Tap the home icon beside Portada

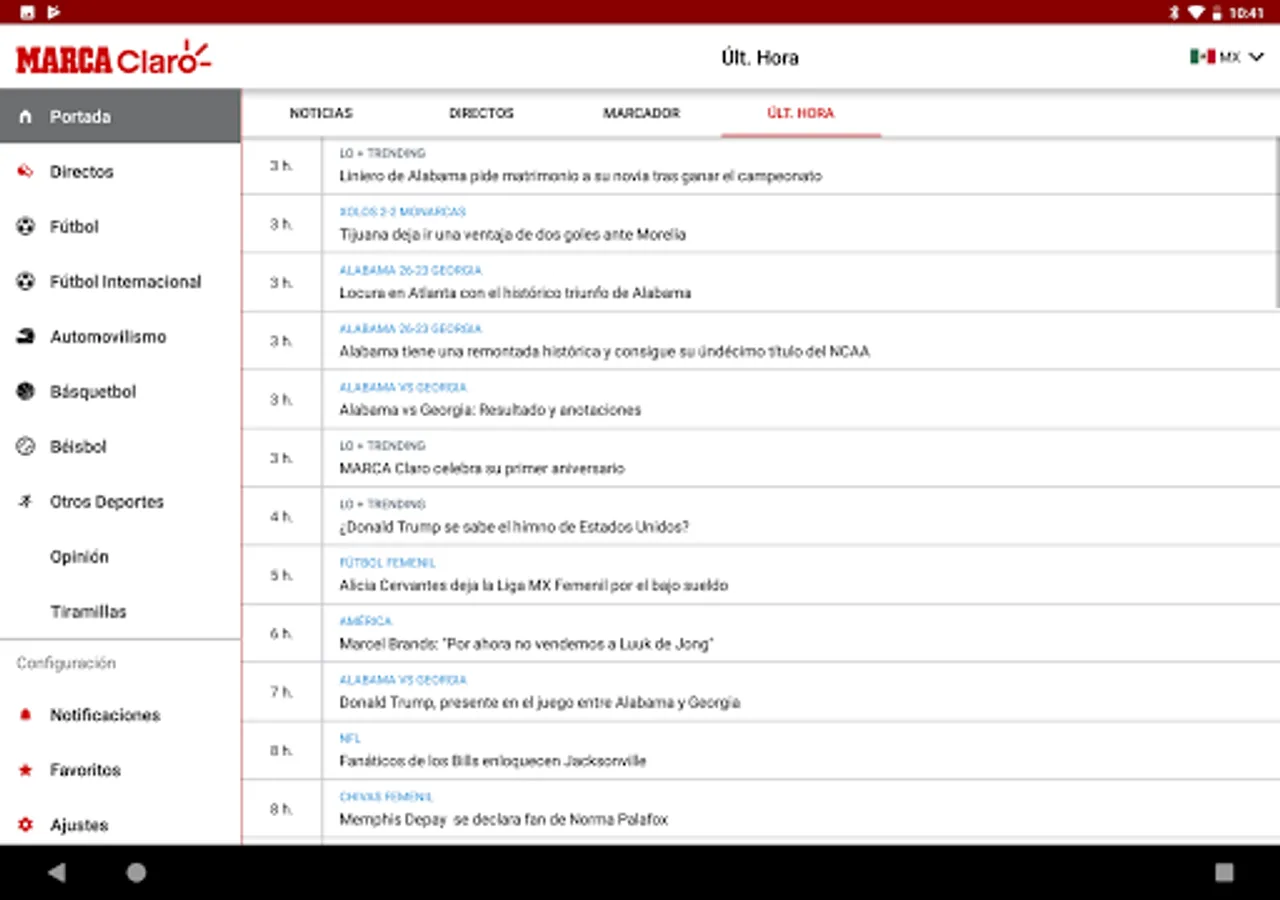coord(26,117)
